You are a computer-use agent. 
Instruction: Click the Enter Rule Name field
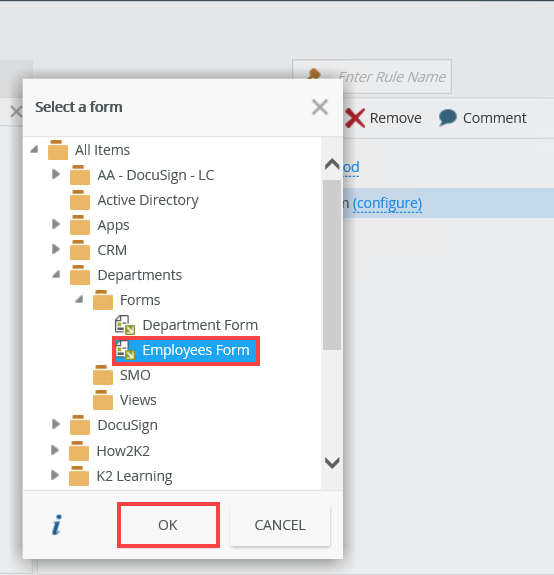click(x=372, y=77)
